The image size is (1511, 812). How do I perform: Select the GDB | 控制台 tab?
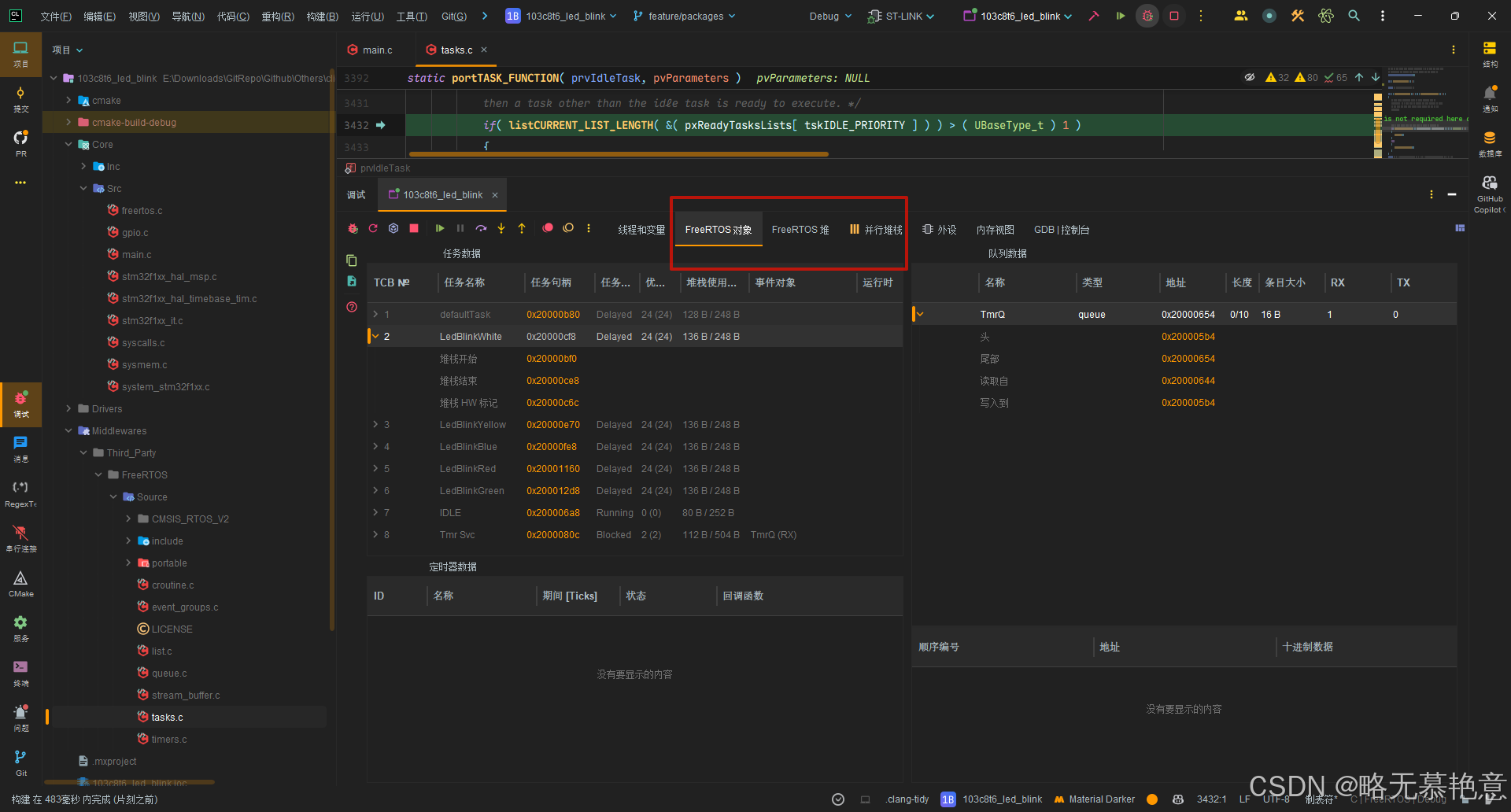1062,229
